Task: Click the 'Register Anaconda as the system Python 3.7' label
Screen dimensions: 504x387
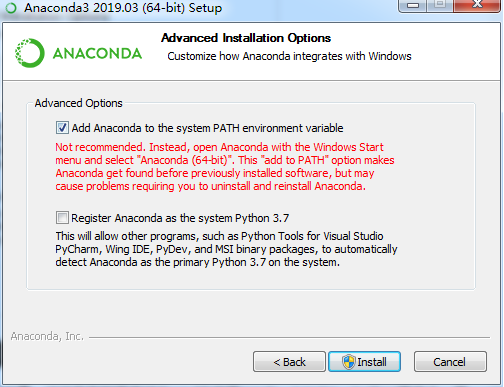Action: (180, 218)
